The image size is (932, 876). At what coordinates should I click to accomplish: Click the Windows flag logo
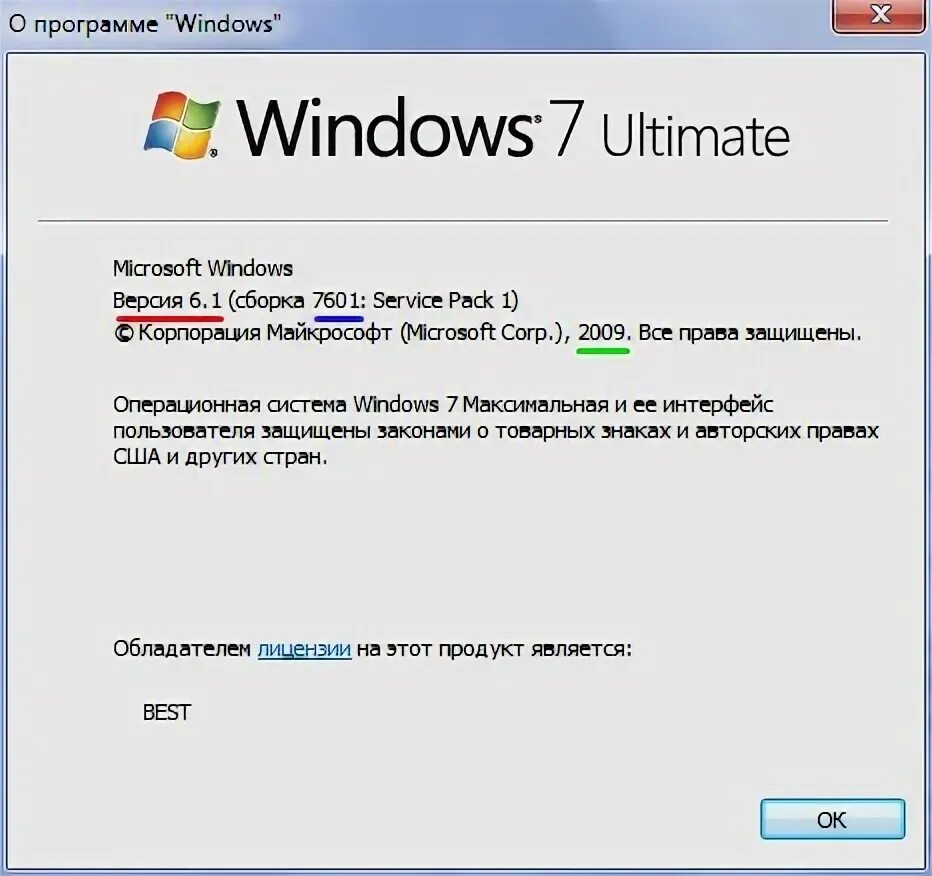click(182, 126)
